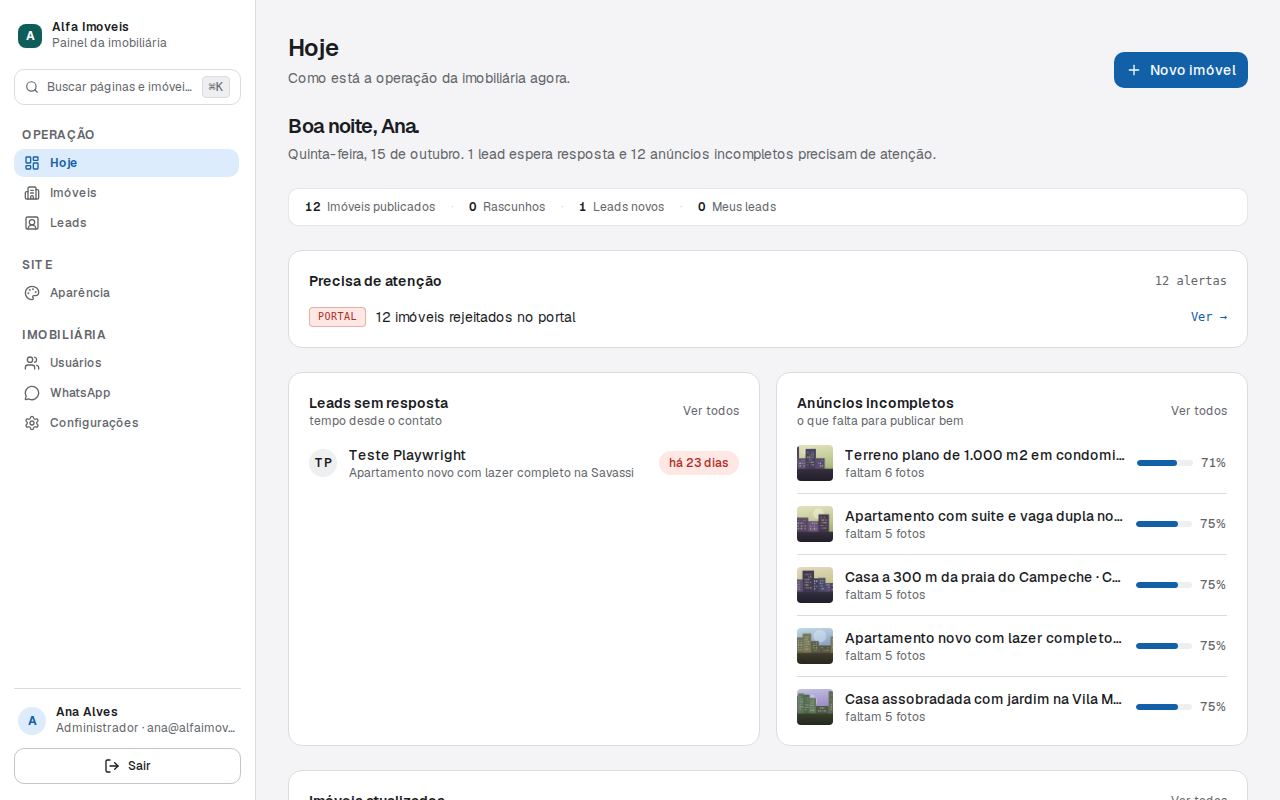Click Ver todos for Anúncios incompletos
This screenshot has height=800, width=1280.
tap(1199, 411)
